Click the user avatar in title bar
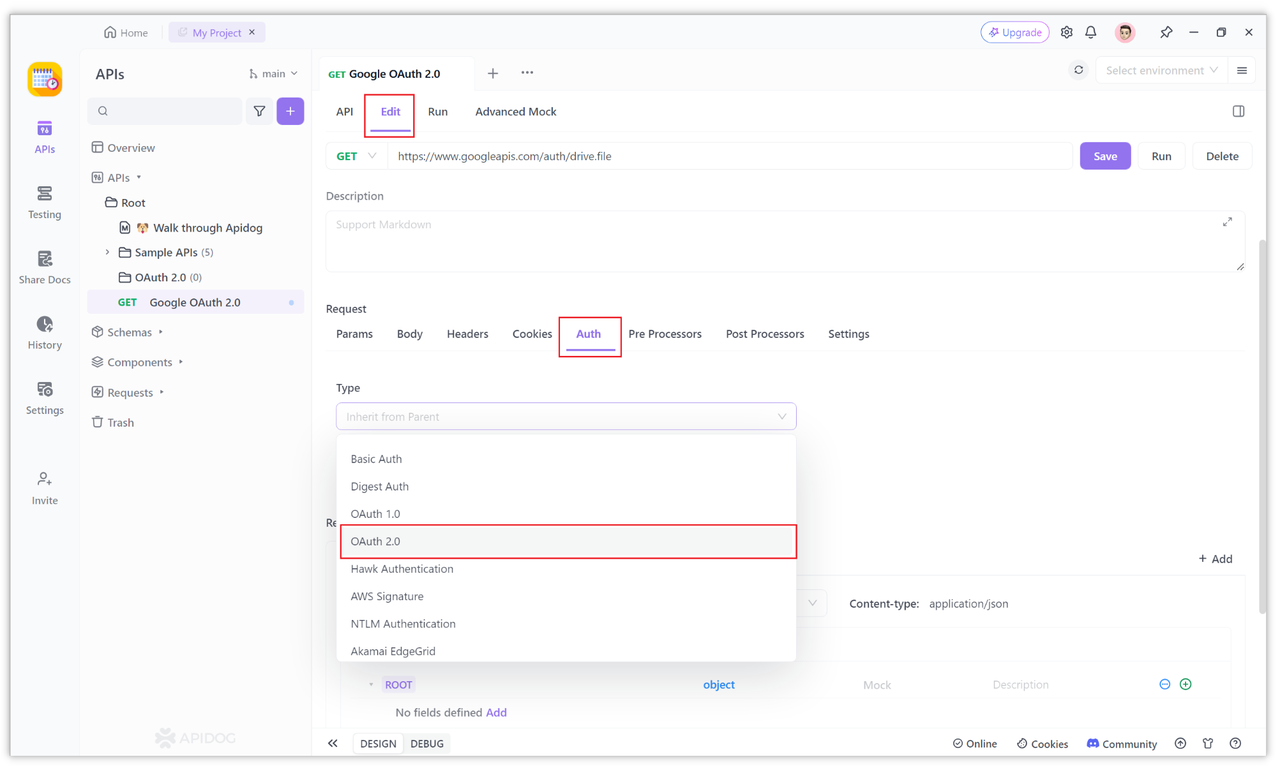The width and height of the screenshot is (1280, 766). coord(1125,32)
